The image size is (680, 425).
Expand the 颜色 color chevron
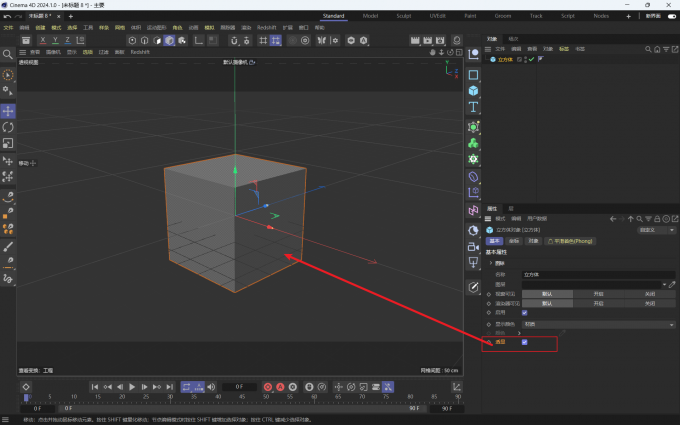click(x=519, y=333)
